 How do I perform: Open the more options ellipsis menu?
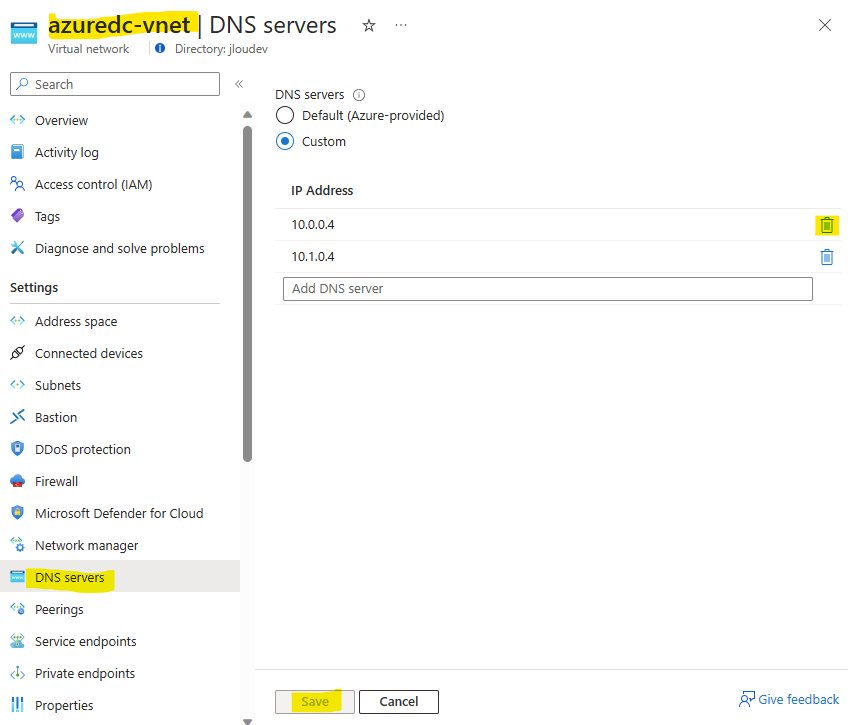point(401,25)
